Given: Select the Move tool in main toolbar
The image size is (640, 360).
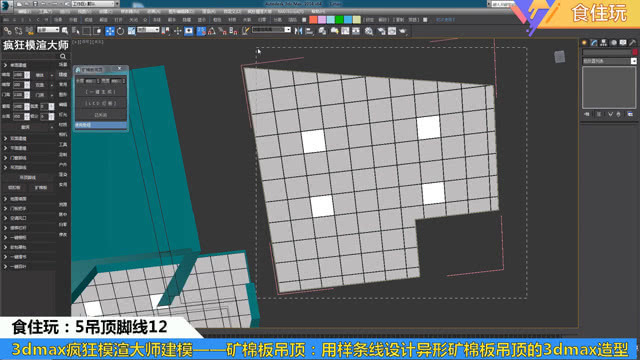Looking at the screenshot, I should (110, 31).
